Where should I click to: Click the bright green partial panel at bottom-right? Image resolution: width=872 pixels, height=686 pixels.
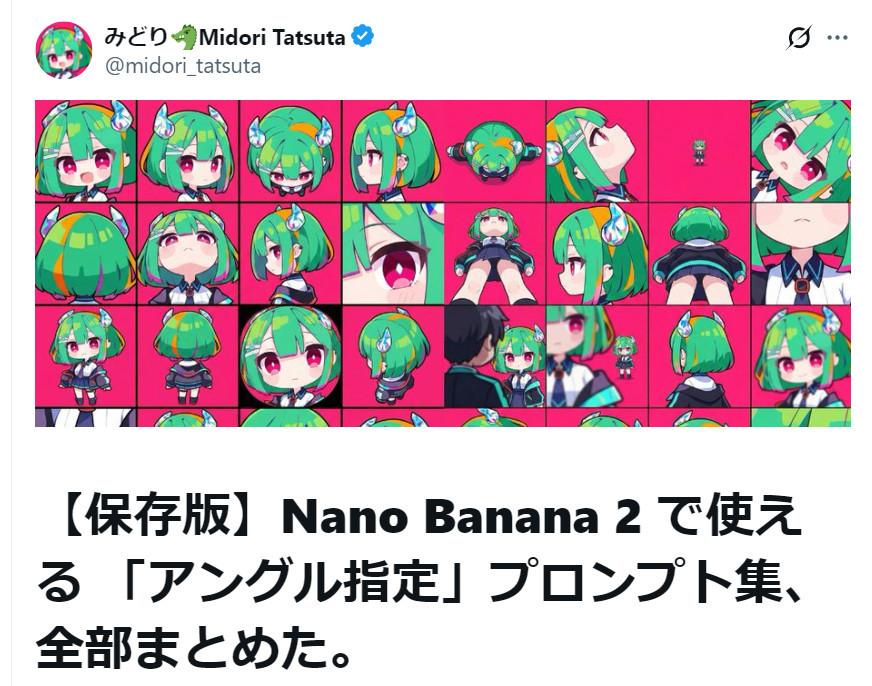click(814, 416)
